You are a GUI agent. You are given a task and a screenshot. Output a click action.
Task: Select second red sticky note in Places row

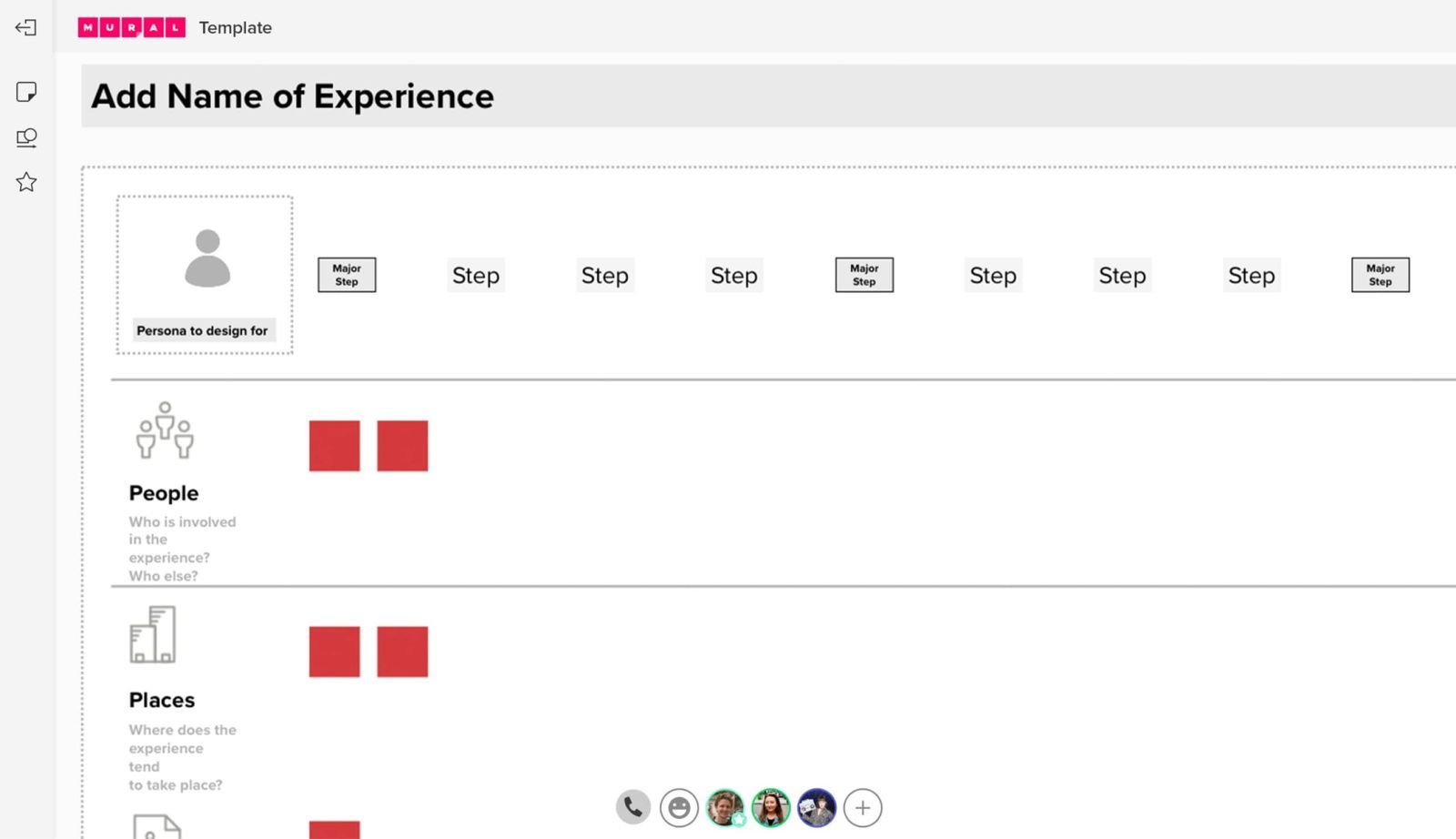[x=402, y=652]
